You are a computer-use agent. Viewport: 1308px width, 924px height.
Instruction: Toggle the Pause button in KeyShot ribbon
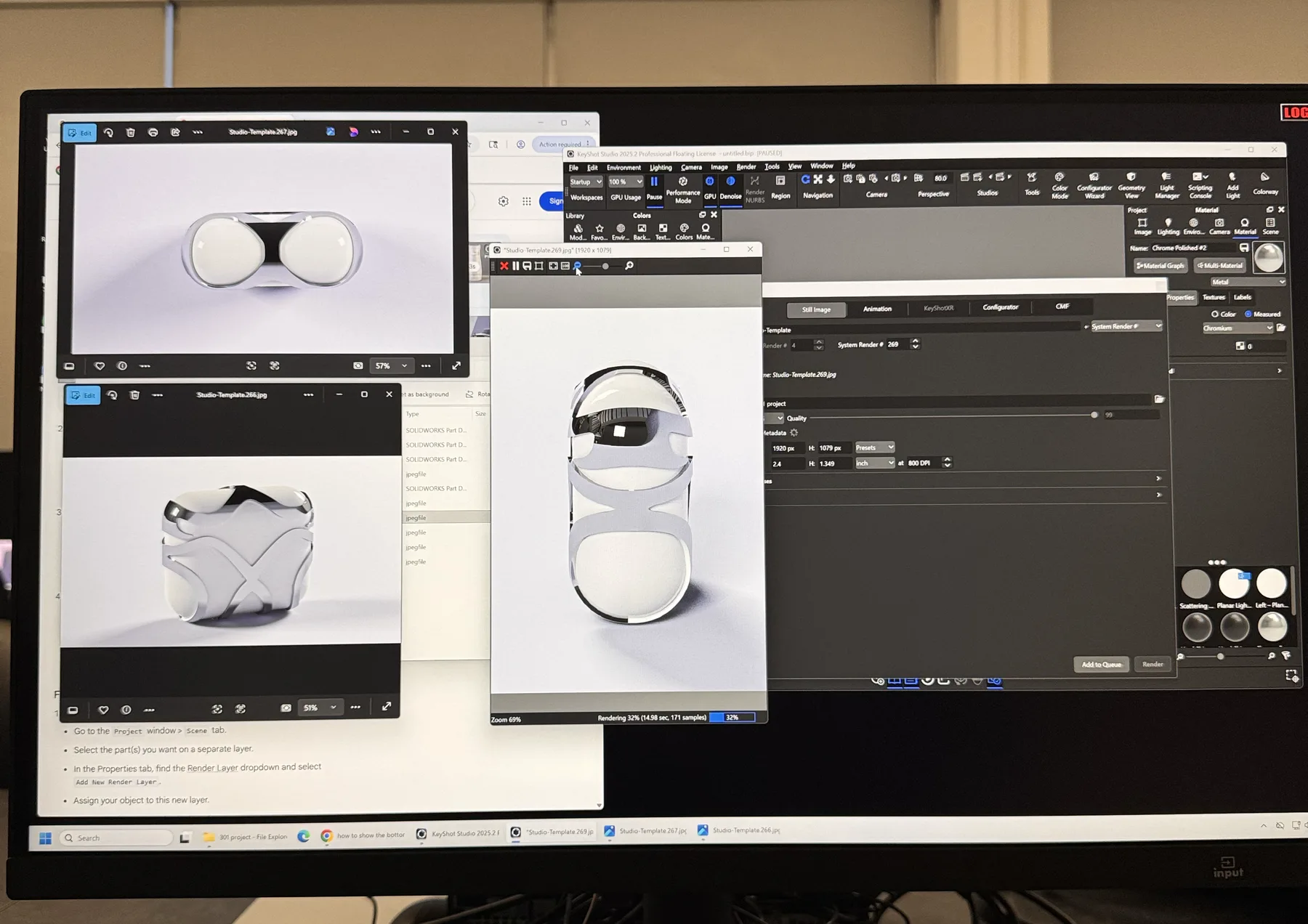(654, 188)
